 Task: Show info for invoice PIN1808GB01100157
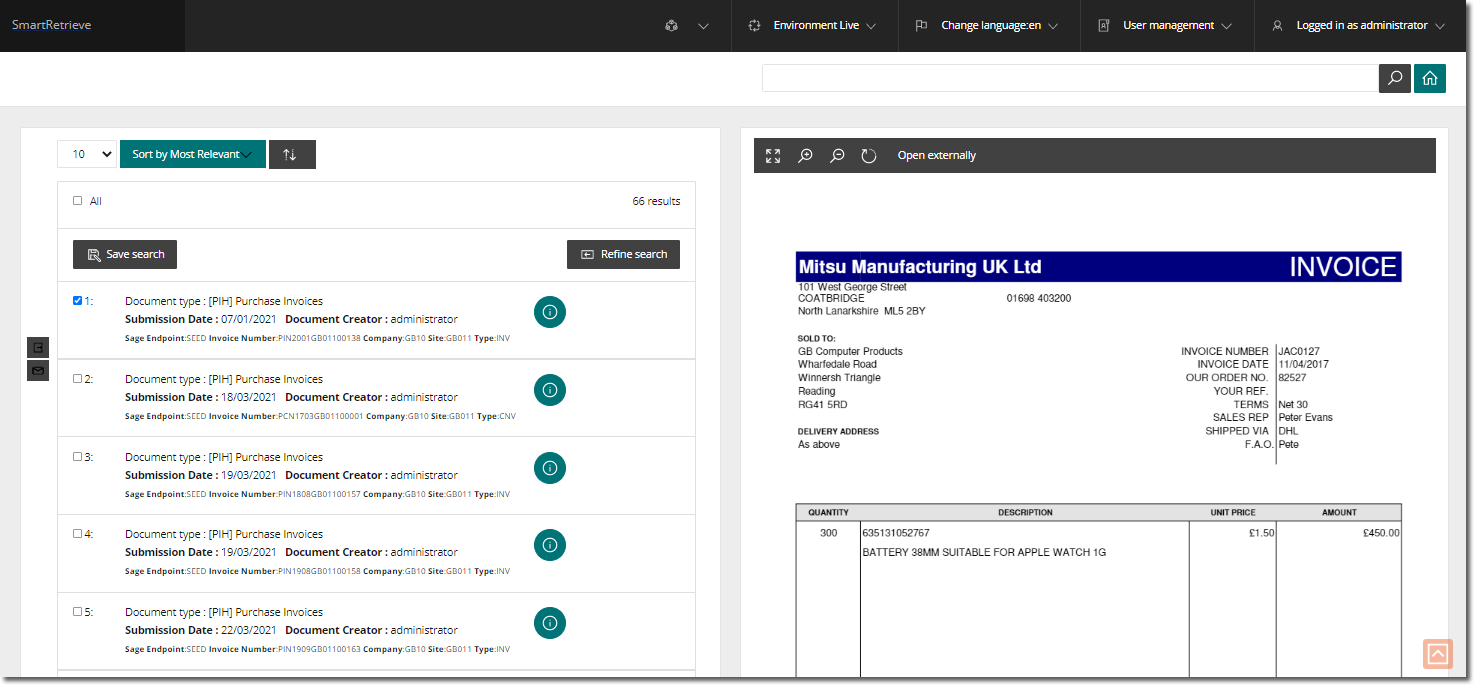tap(550, 467)
